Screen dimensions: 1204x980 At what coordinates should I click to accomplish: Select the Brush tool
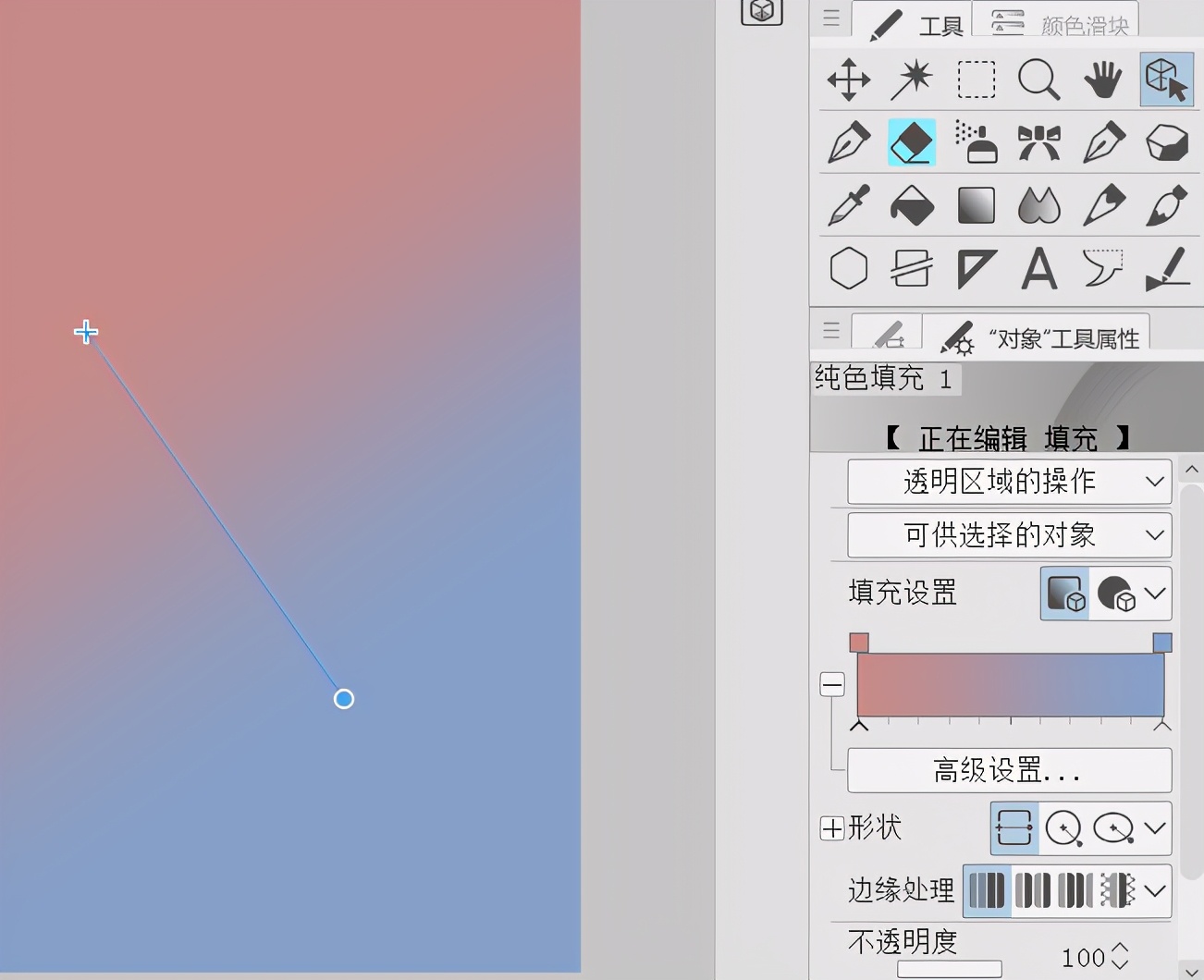(1167, 205)
